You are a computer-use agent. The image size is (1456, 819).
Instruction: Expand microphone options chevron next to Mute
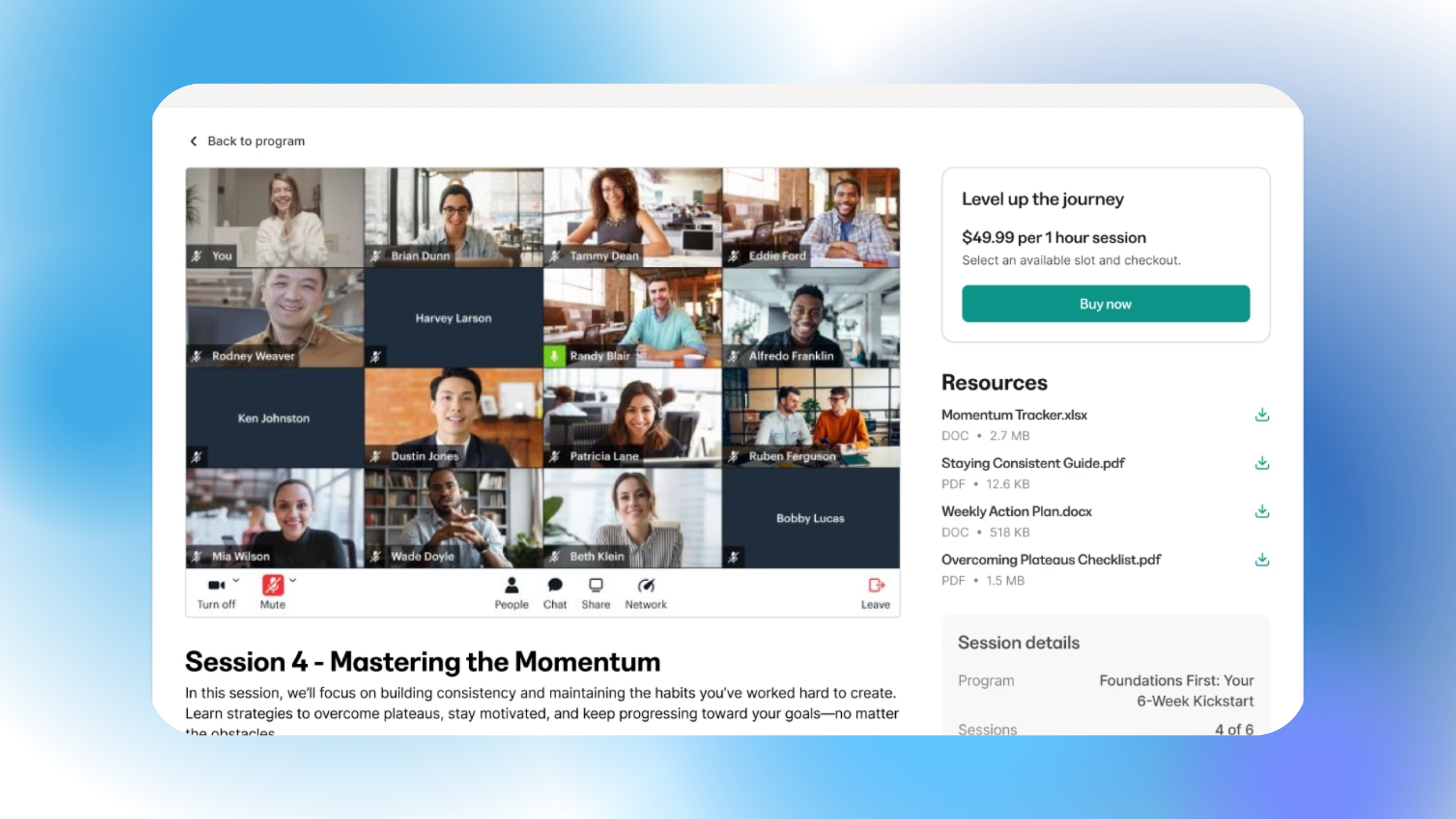(293, 580)
